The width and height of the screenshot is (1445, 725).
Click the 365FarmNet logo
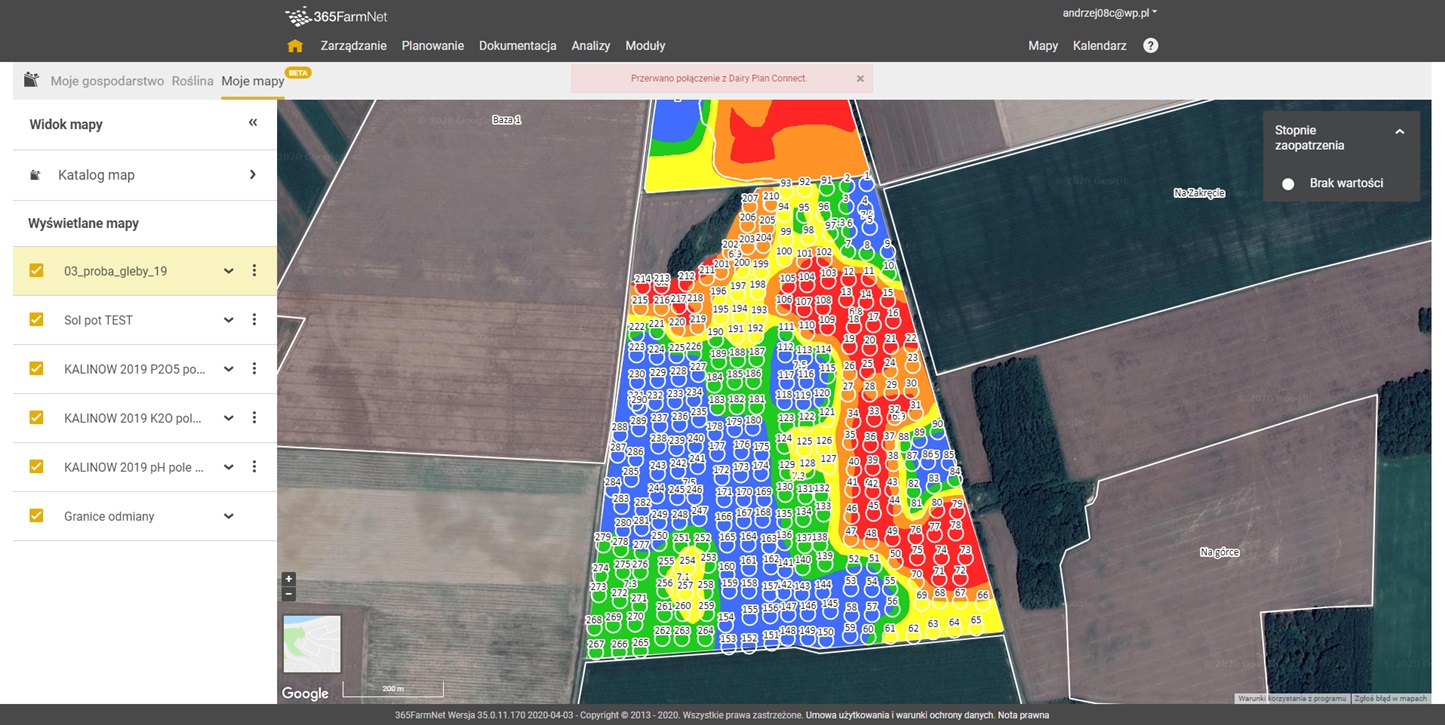pos(336,16)
